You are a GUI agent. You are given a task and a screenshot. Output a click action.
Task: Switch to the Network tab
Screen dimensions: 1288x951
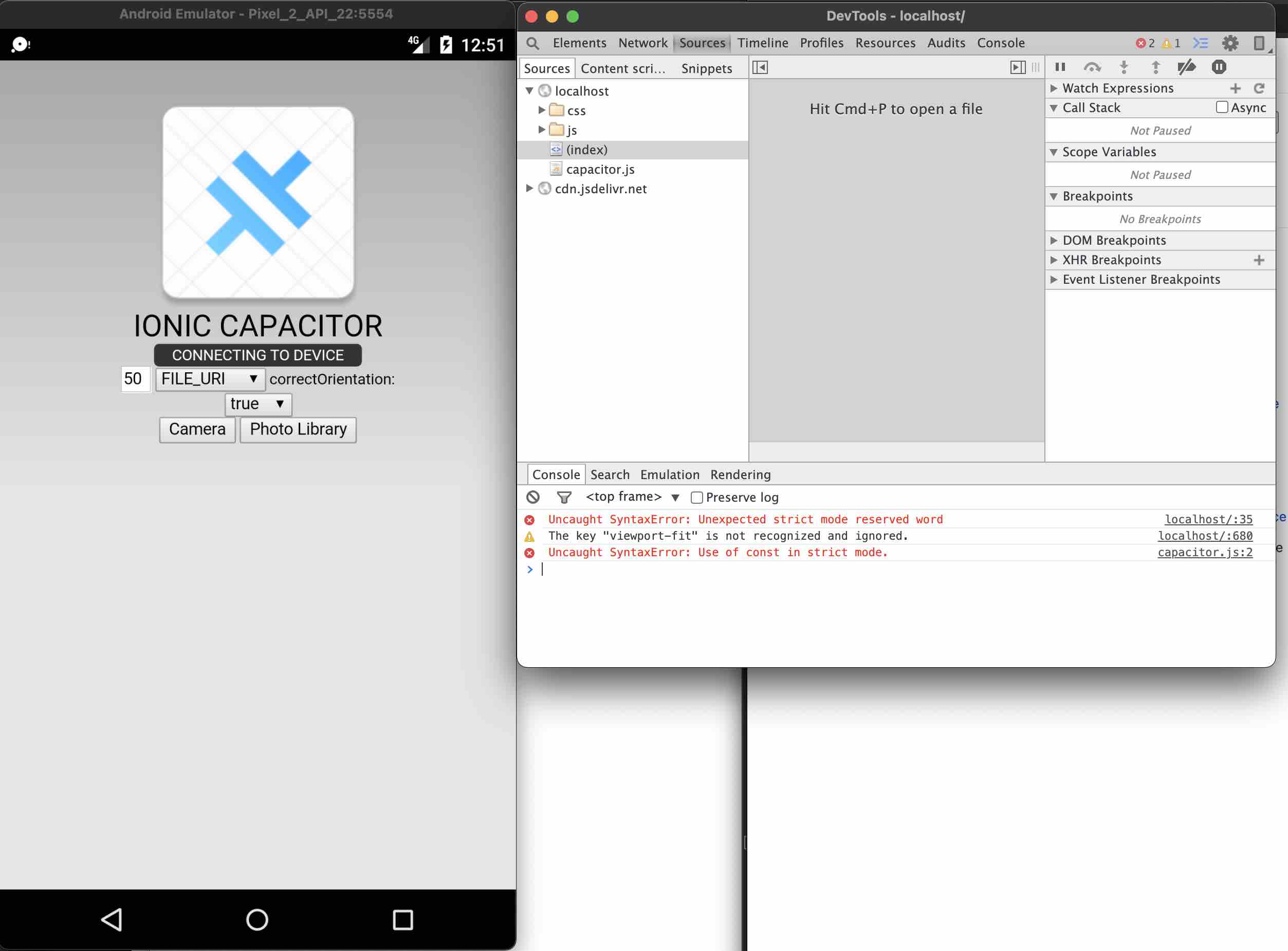point(642,43)
